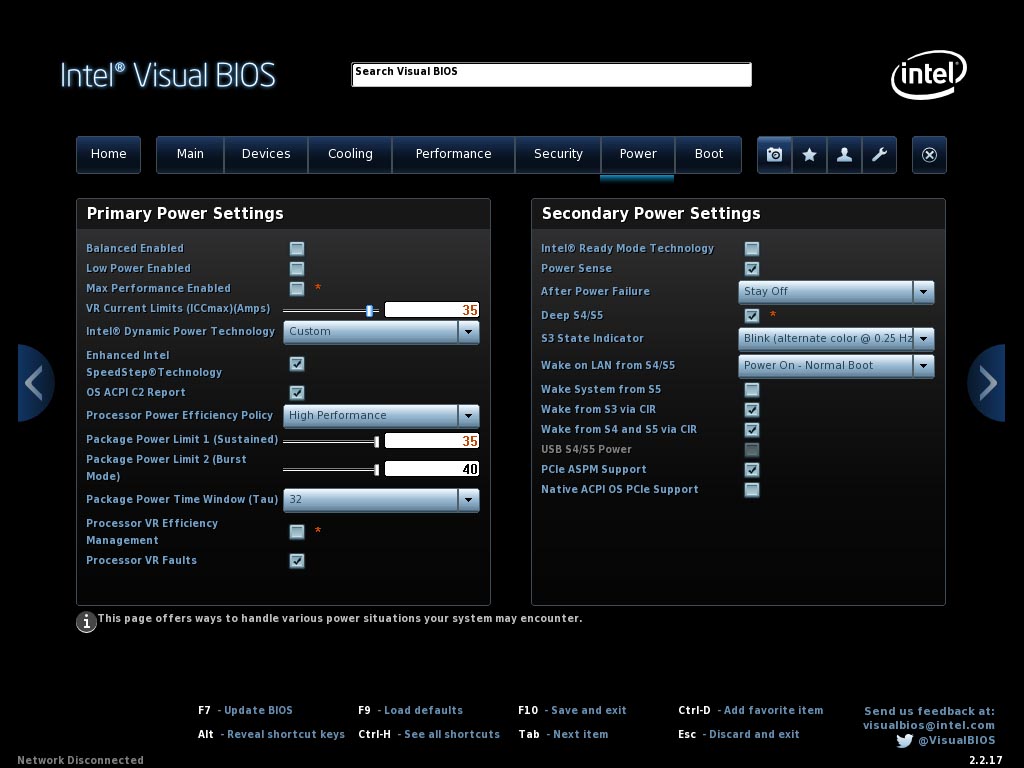This screenshot has width=1024, height=768.
Task: Click F7 Update BIOS shortcut
Action: tap(246, 711)
